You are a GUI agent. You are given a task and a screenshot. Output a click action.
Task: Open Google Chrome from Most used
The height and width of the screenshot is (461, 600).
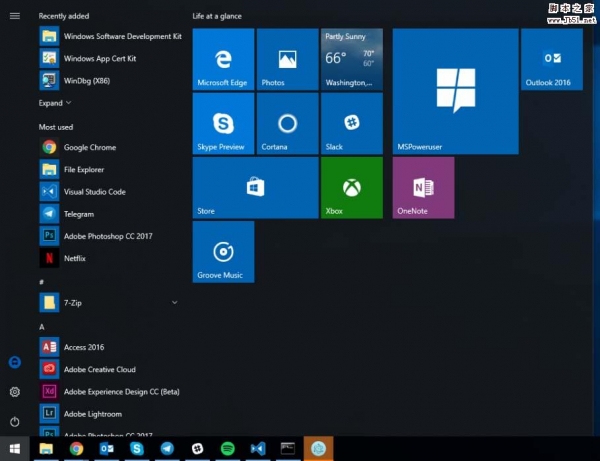pyautogui.click(x=89, y=147)
